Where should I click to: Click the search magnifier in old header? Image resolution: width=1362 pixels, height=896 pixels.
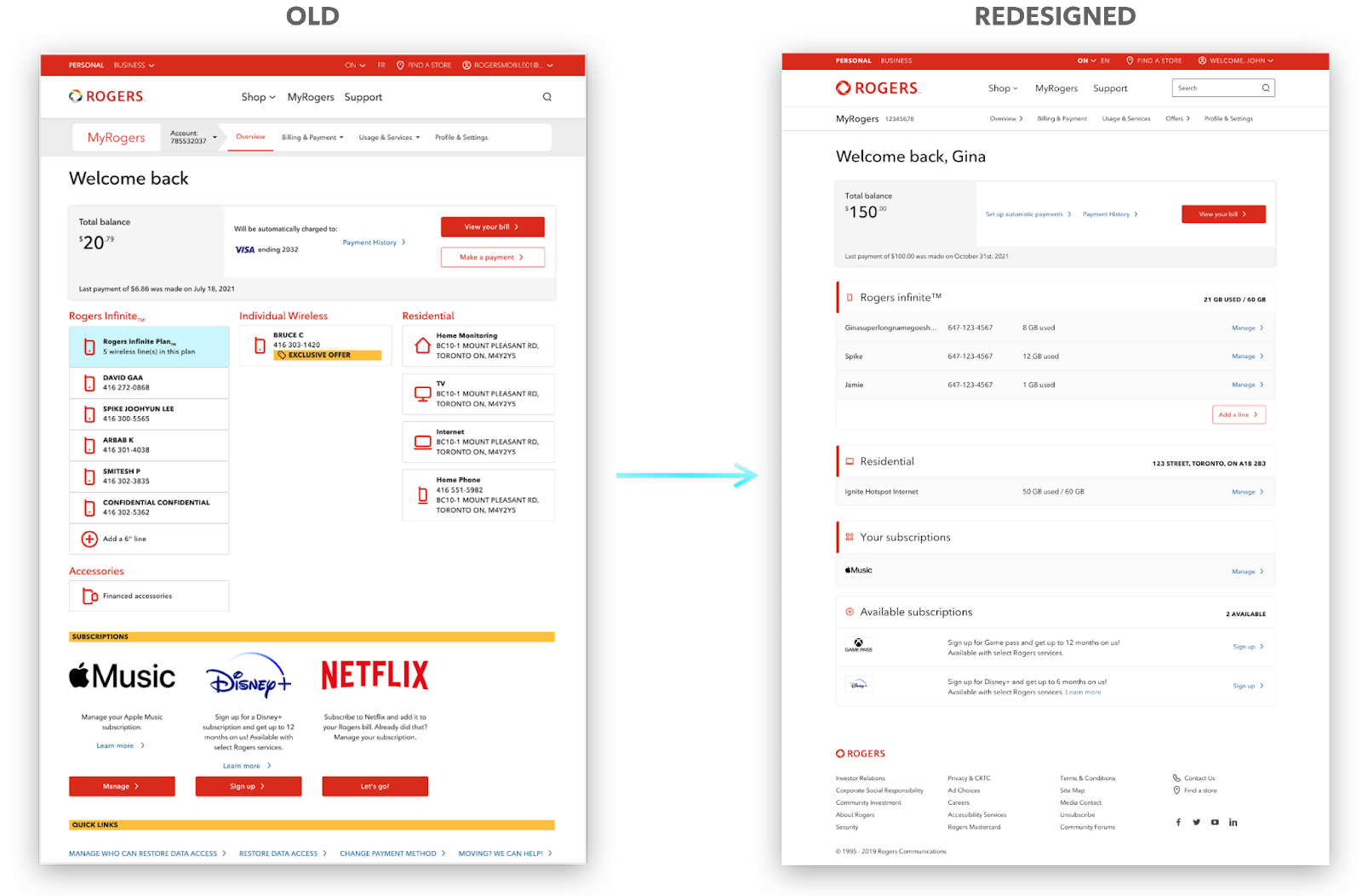coord(547,97)
